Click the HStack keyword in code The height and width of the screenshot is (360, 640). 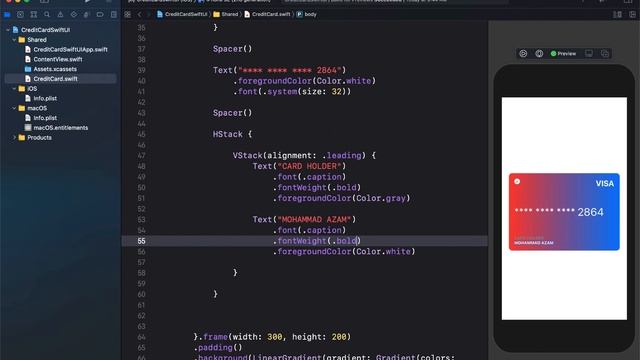pyautogui.click(x=227, y=134)
